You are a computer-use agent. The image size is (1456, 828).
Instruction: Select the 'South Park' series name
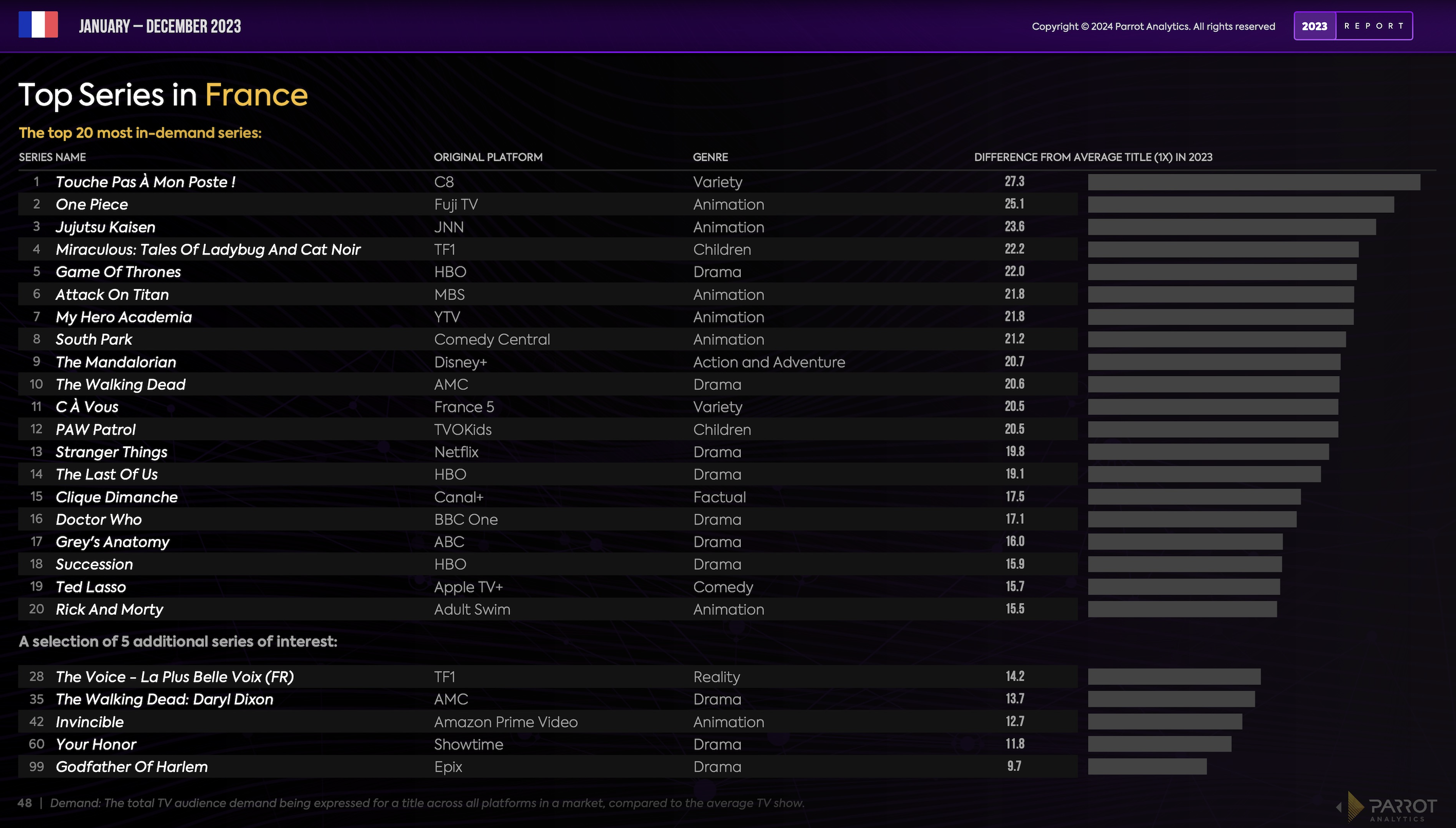pos(94,339)
